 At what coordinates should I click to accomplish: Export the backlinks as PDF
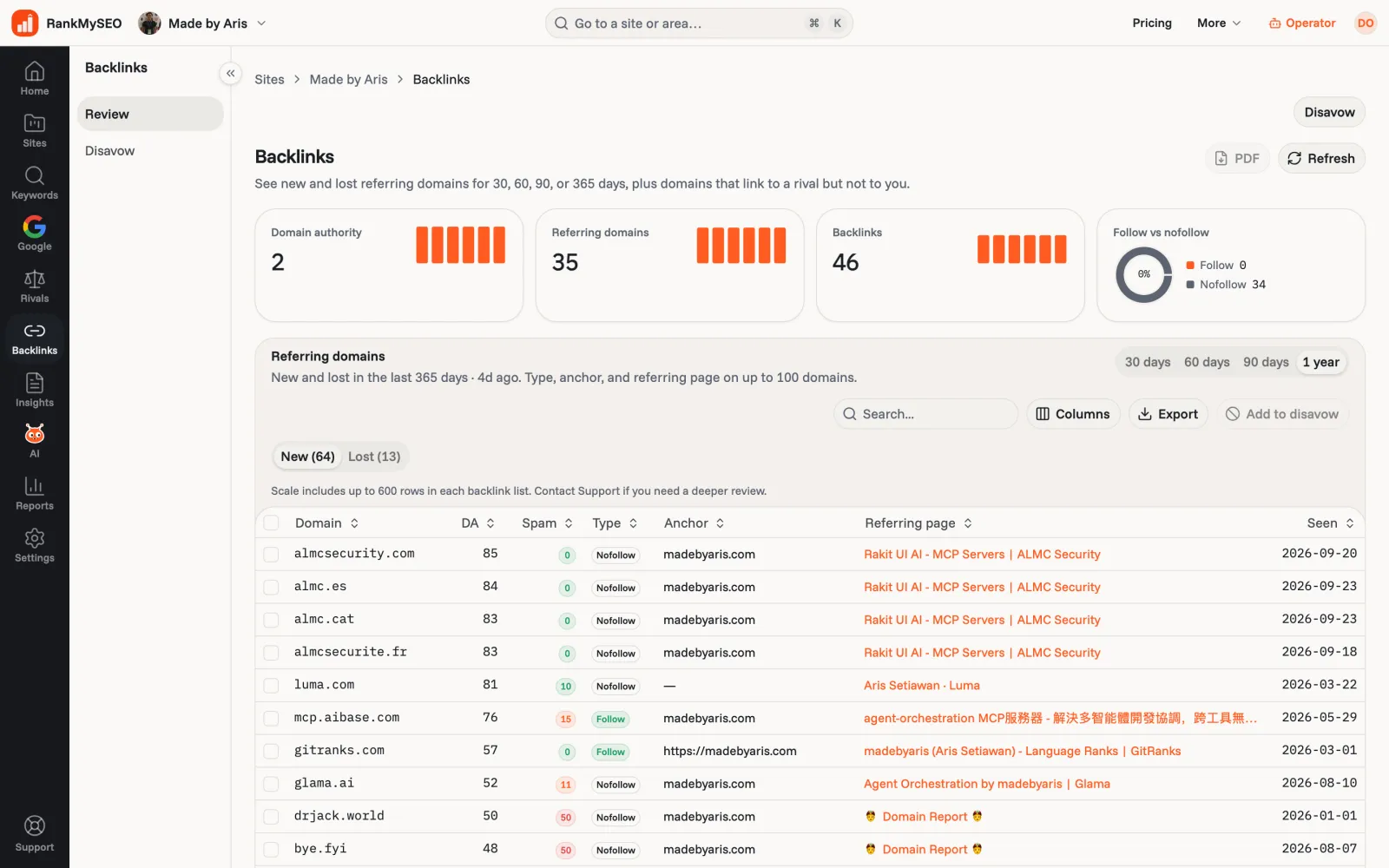tap(1237, 158)
